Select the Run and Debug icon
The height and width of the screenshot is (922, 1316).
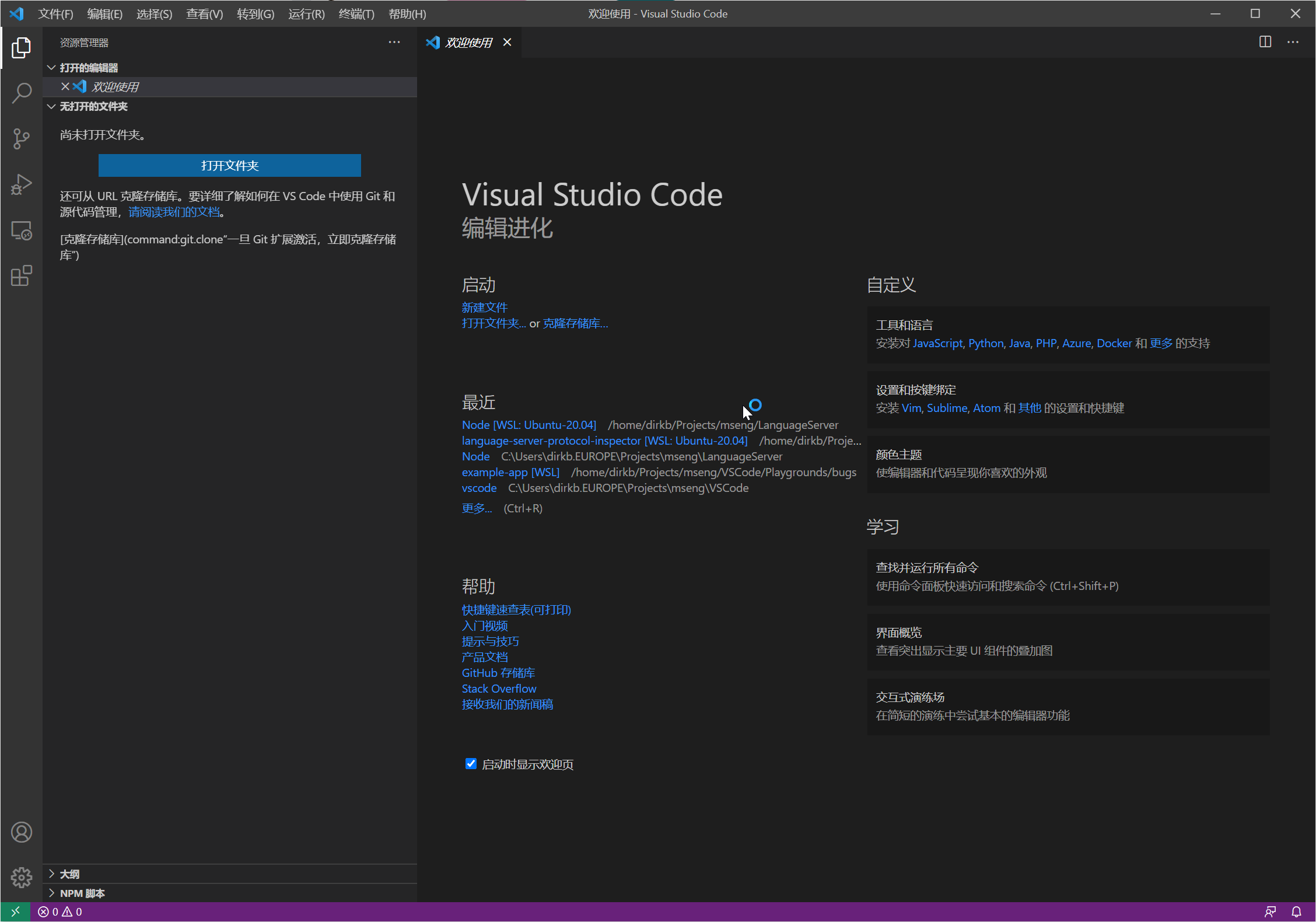click(x=22, y=184)
